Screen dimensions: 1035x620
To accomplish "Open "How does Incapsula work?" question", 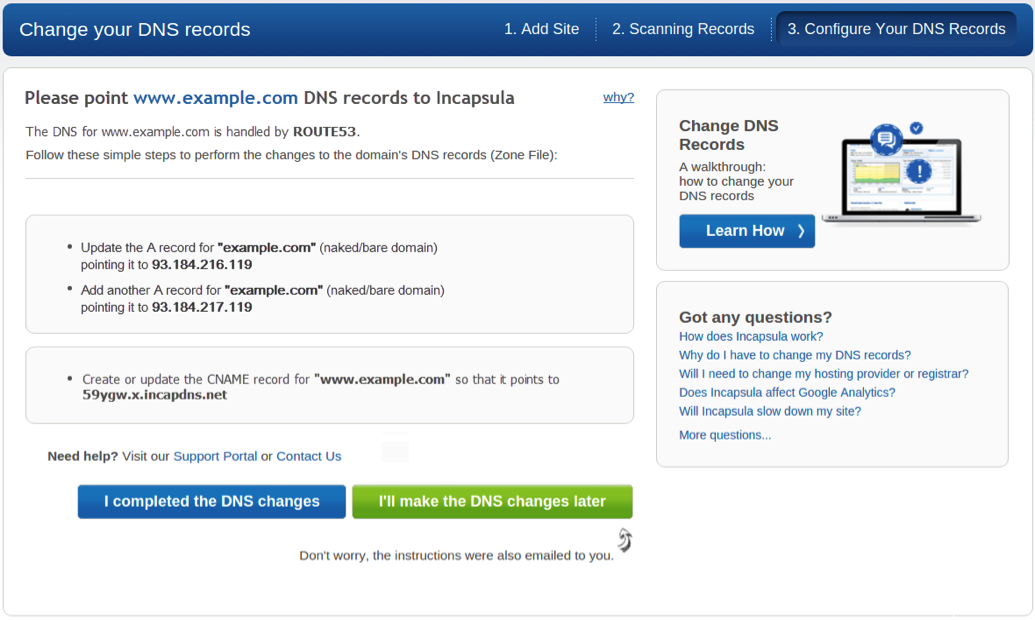I will 751,337.
